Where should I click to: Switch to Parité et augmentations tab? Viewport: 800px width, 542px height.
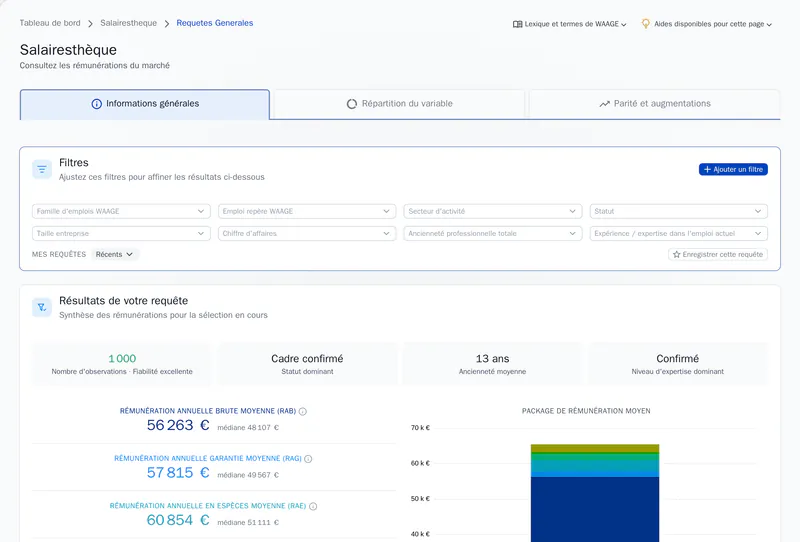click(x=655, y=104)
